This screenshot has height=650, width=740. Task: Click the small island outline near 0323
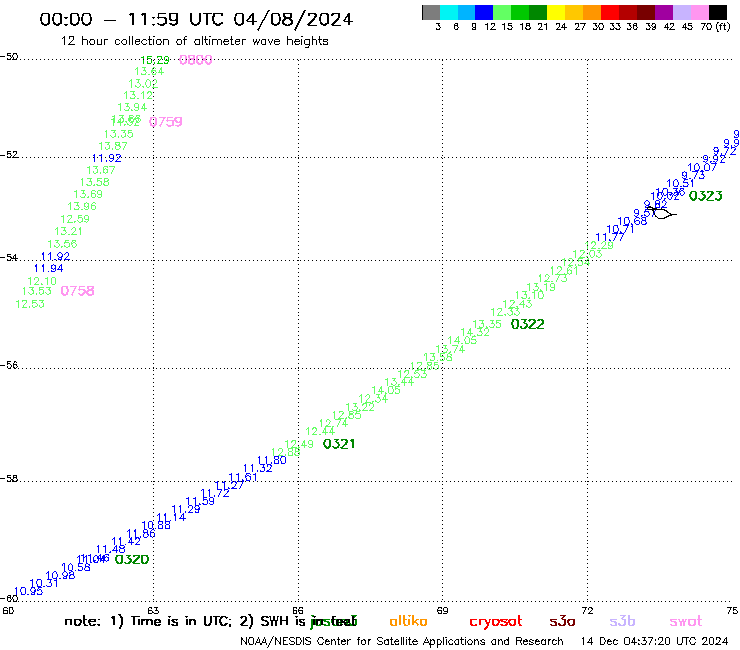[x=662, y=213]
